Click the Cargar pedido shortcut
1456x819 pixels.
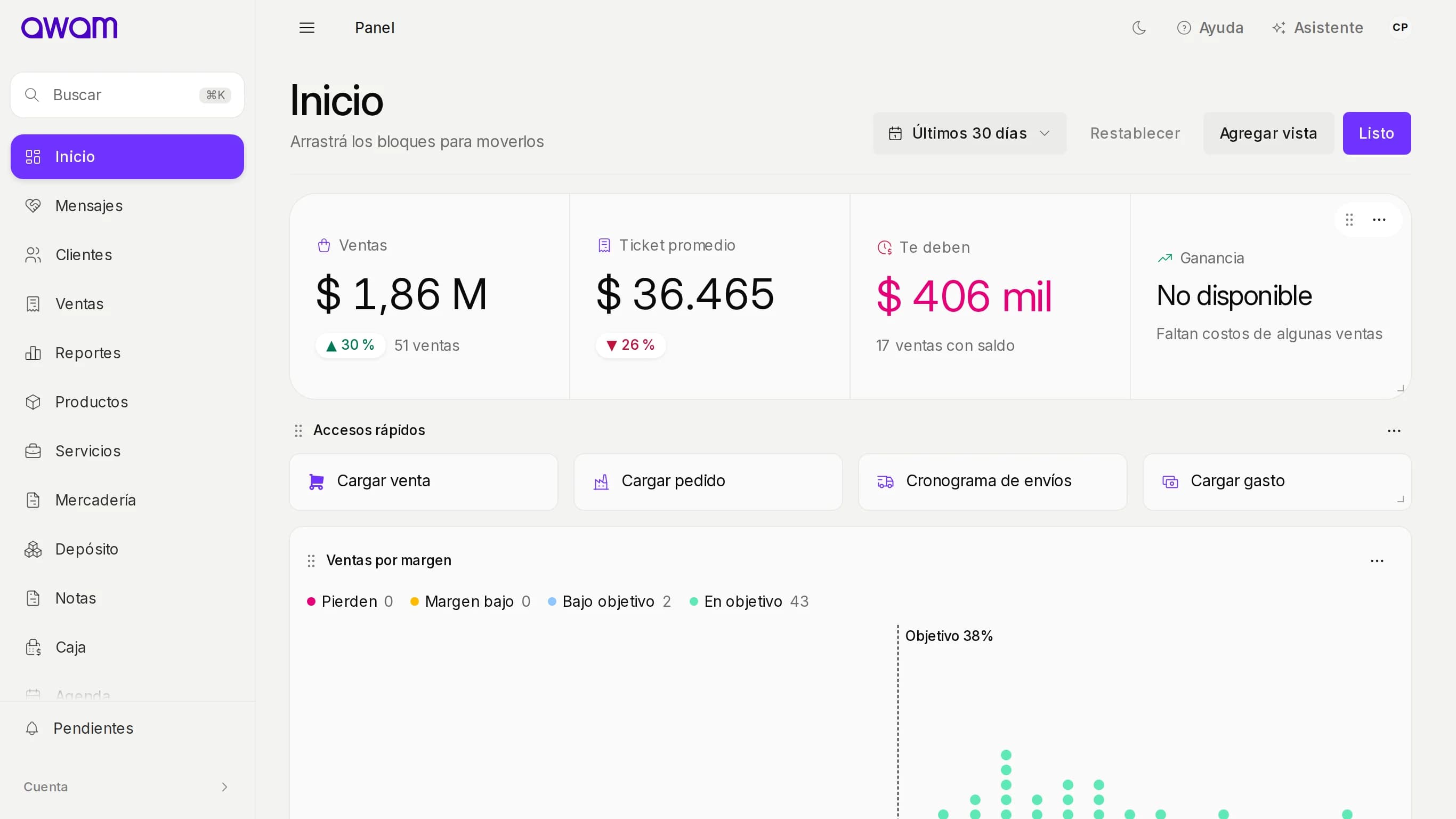(x=708, y=482)
